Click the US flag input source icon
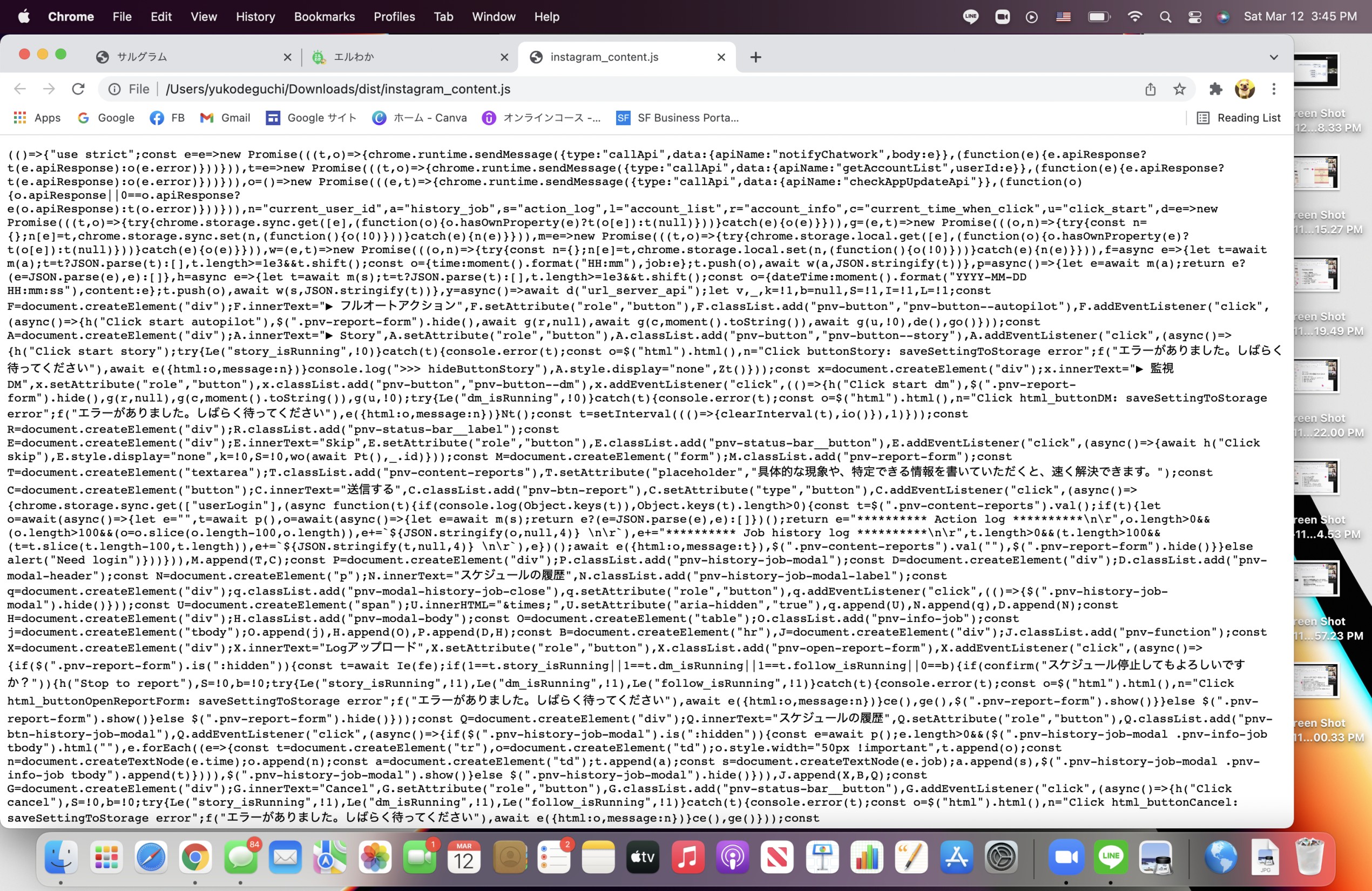 click(x=1063, y=17)
